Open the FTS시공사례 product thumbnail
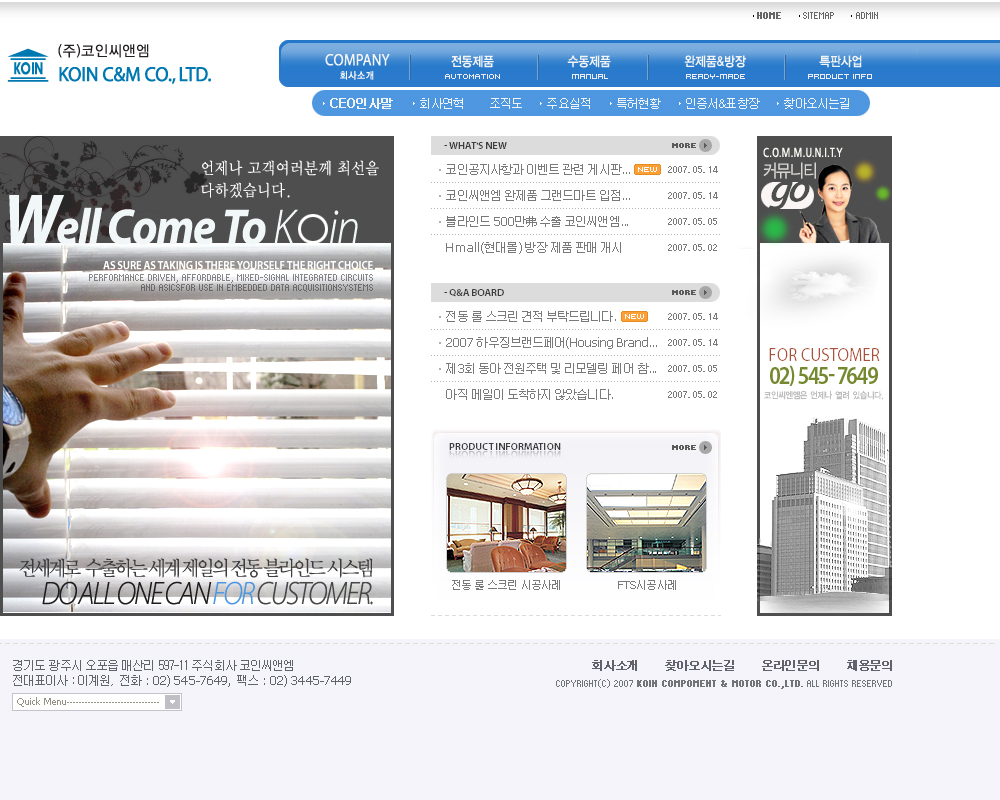This screenshot has width=1000, height=800. pos(646,523)
